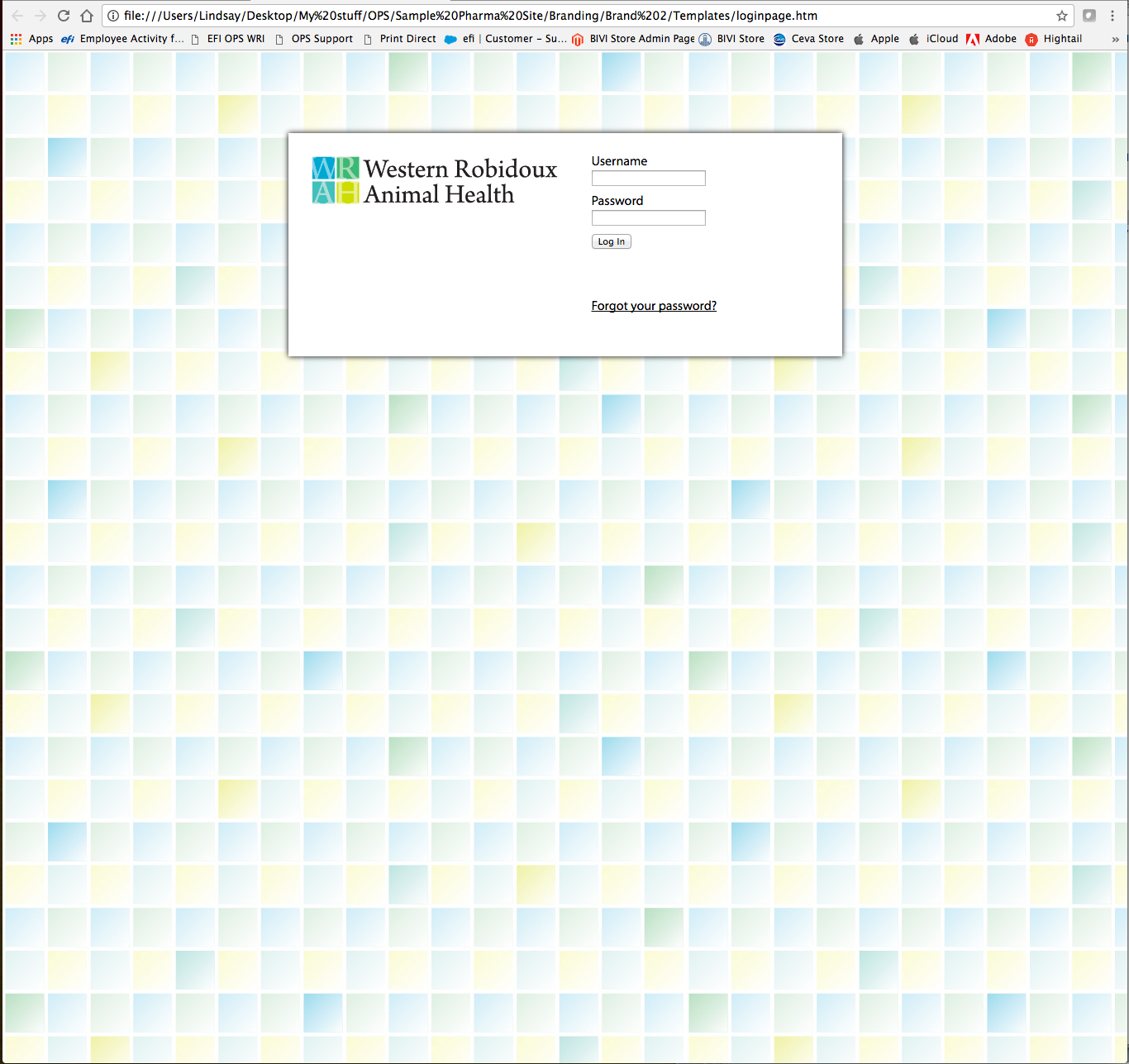Click the Log In button
This screenshot has height=1064, width=1129.
(612, 241)
